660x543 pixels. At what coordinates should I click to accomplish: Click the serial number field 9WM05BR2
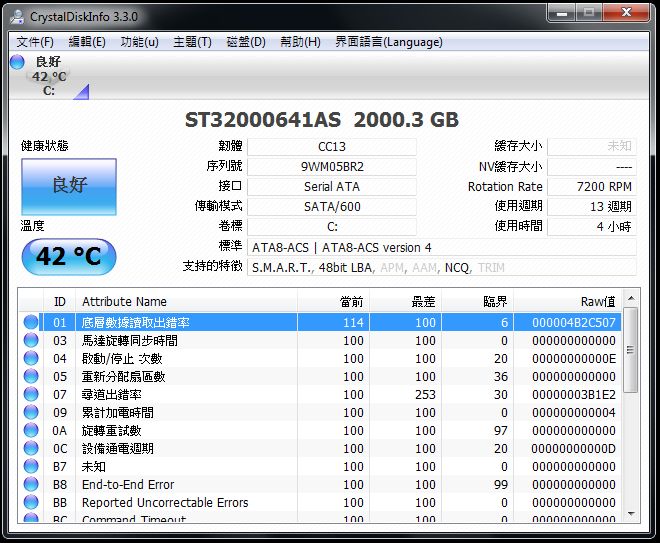(332, 167)
